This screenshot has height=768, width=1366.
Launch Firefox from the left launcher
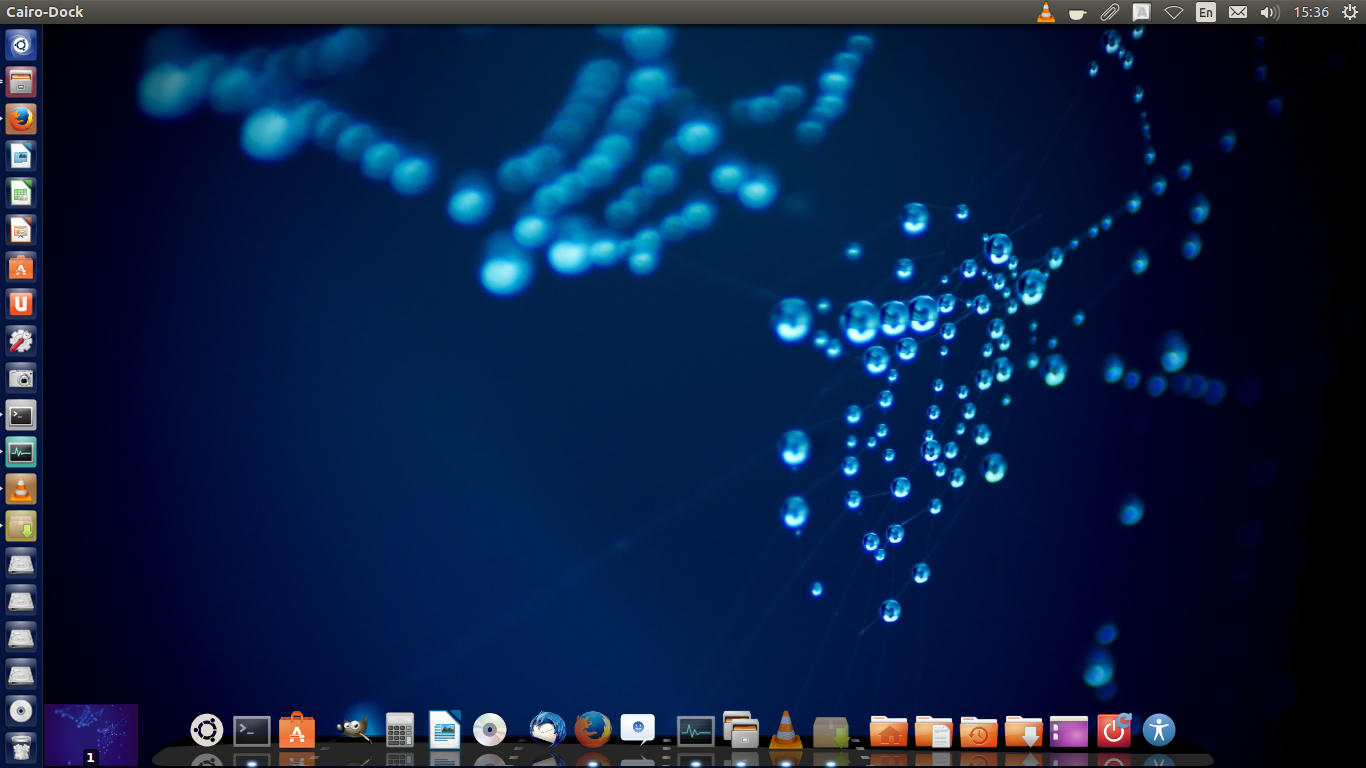[x=21, y=119]
